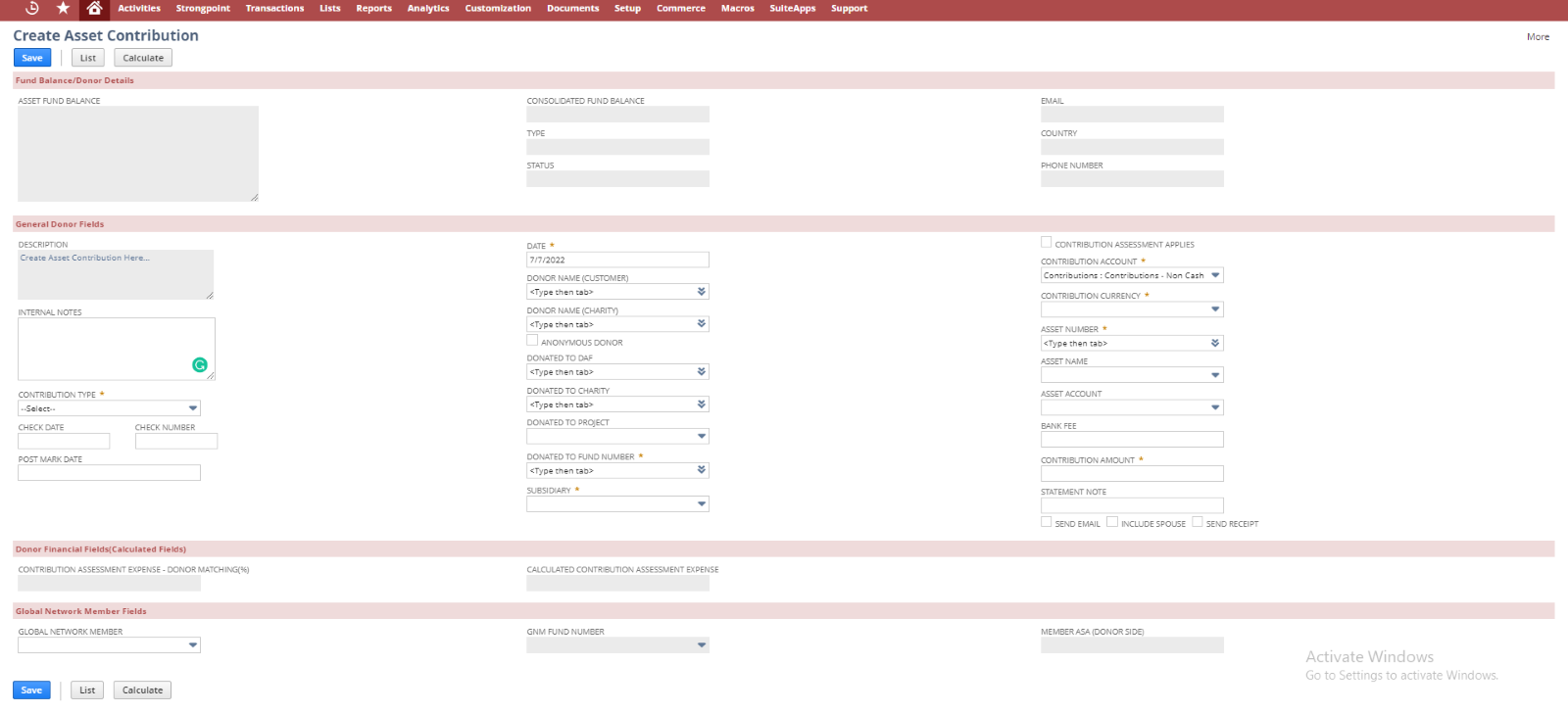Toggle the Send Receipt checkbox
Image resolution: width=1568 pixels, height=713 pixels.
pos(1198,522)
